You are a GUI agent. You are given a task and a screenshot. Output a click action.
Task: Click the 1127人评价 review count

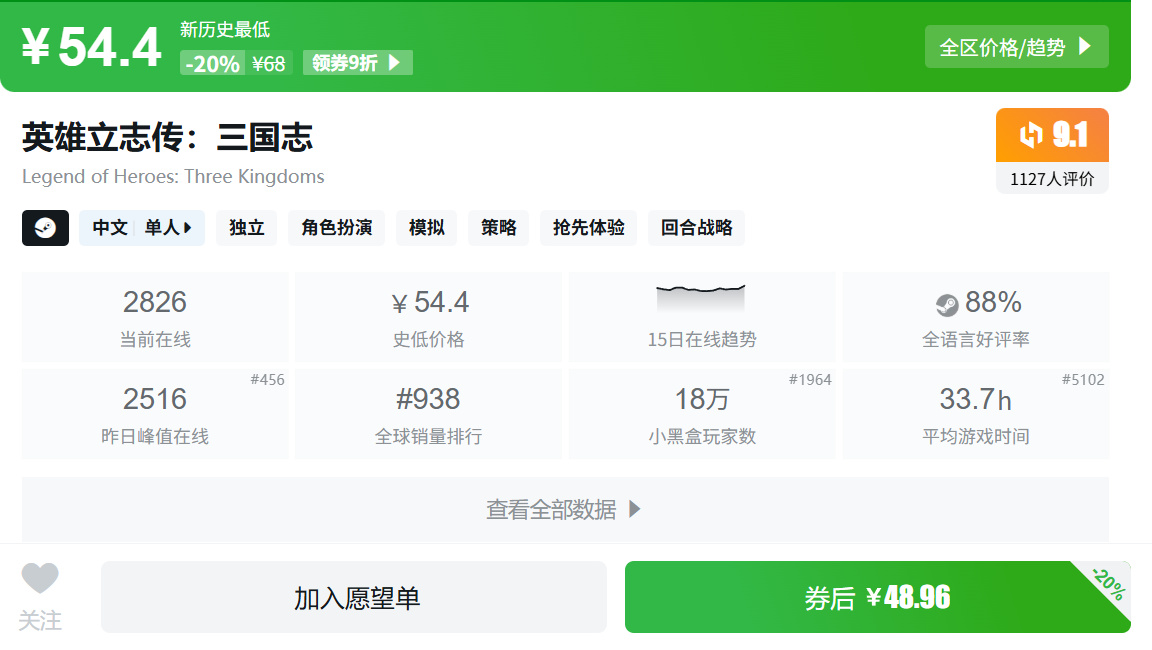[1052, 178]
